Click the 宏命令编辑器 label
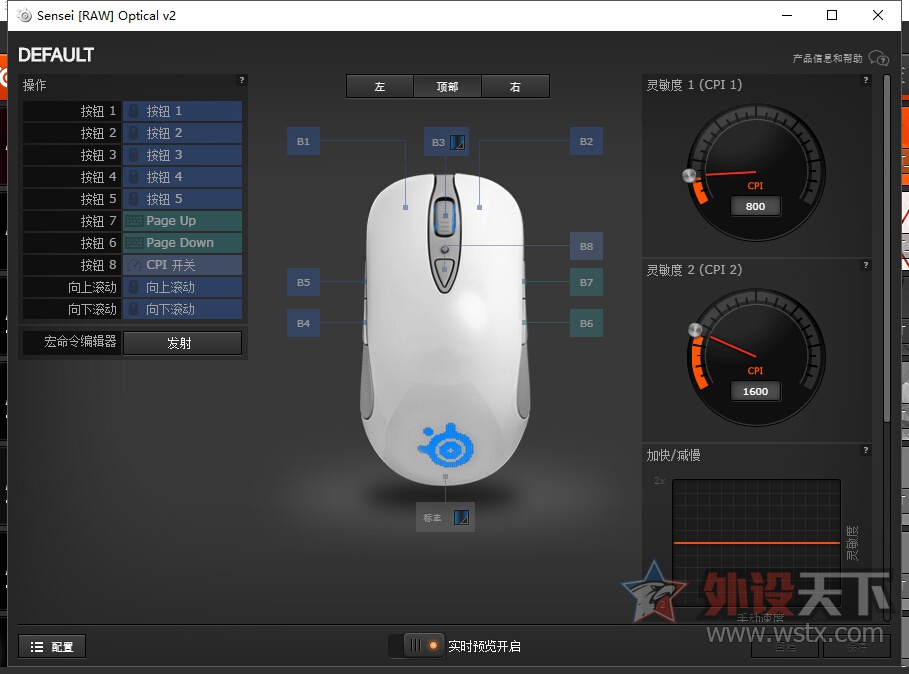 [80, 341]
